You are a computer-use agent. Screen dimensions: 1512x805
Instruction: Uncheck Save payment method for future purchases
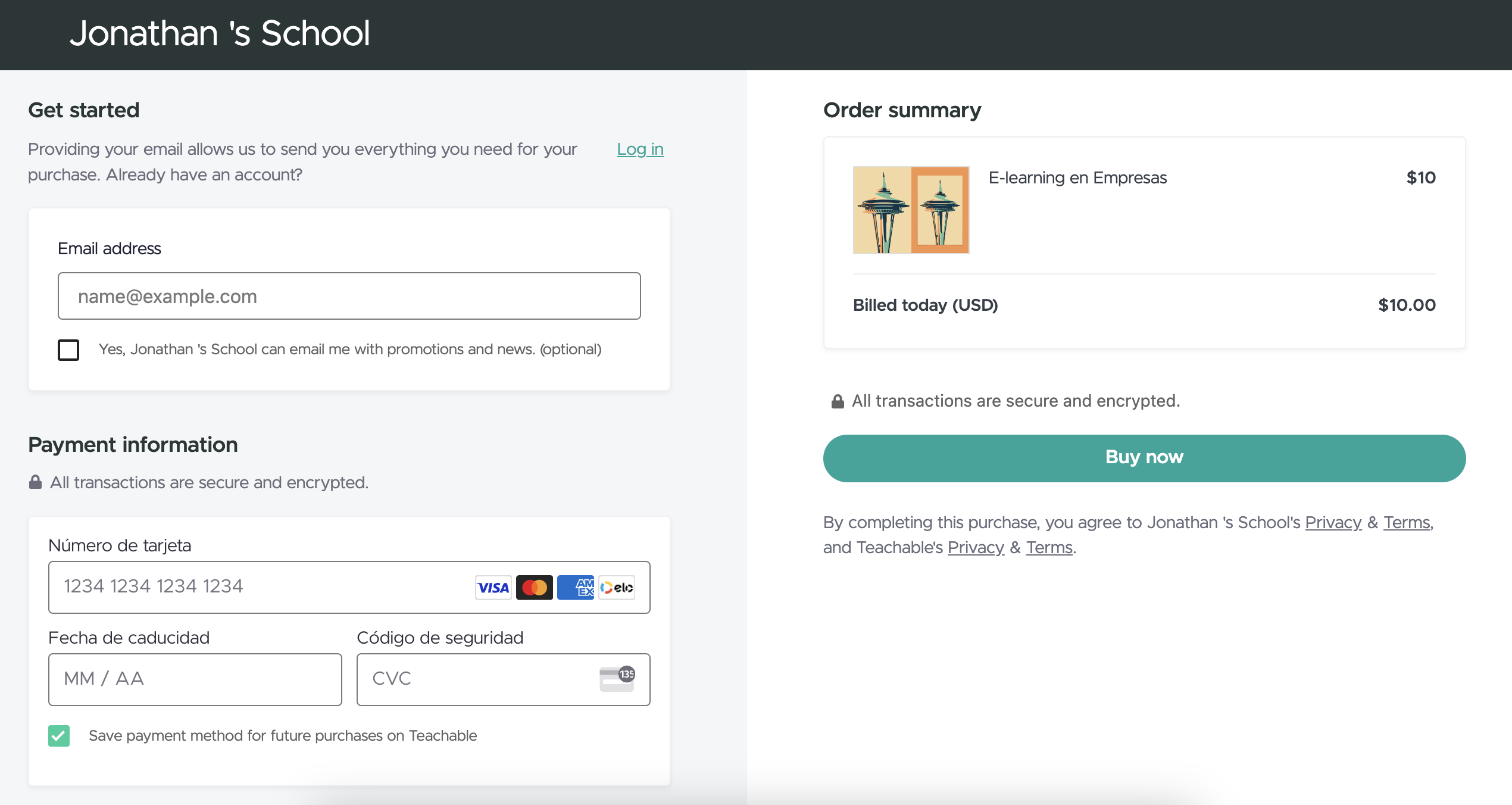pos(59,736)
